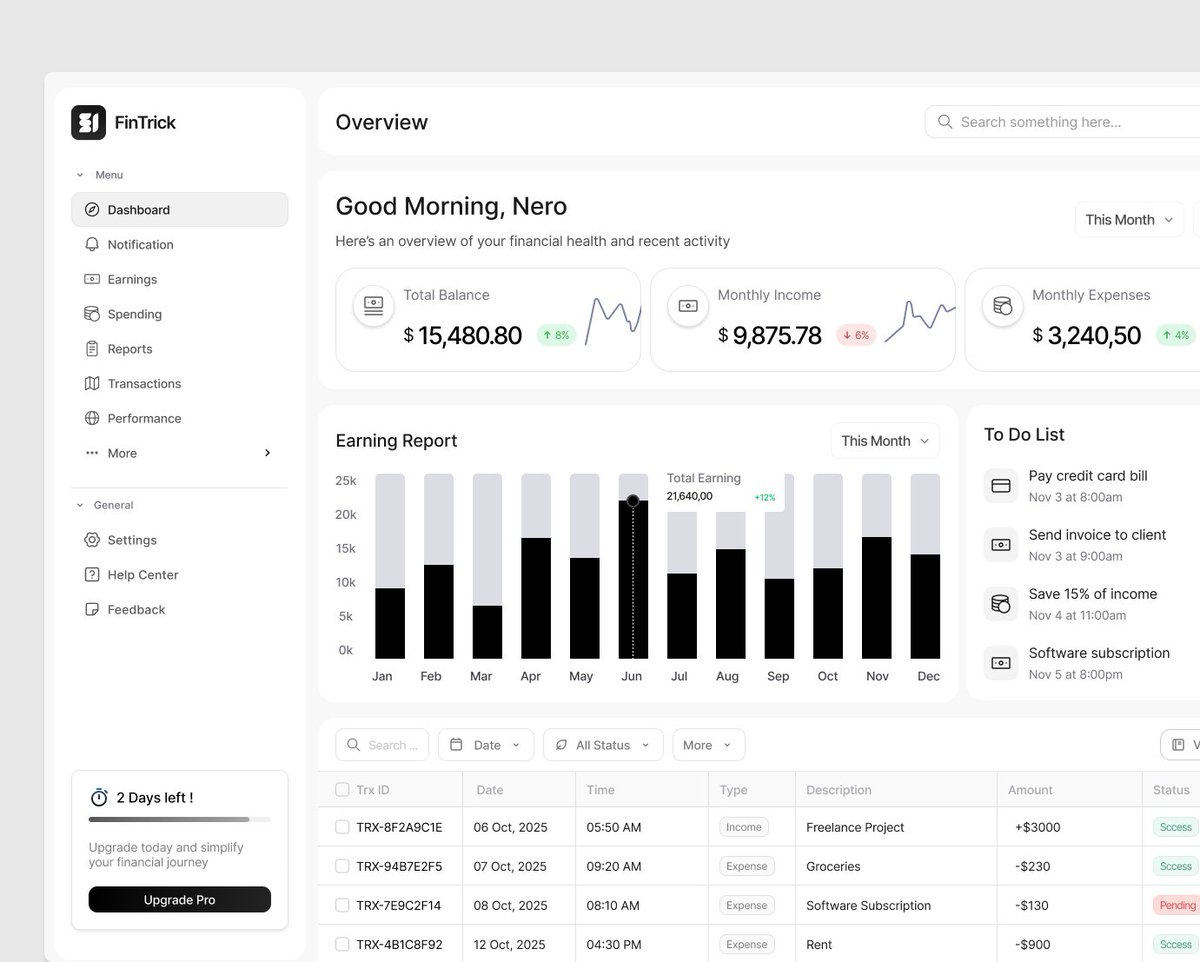
Task: Click the Expense tag for Groceries row
Action: (747, 866)
